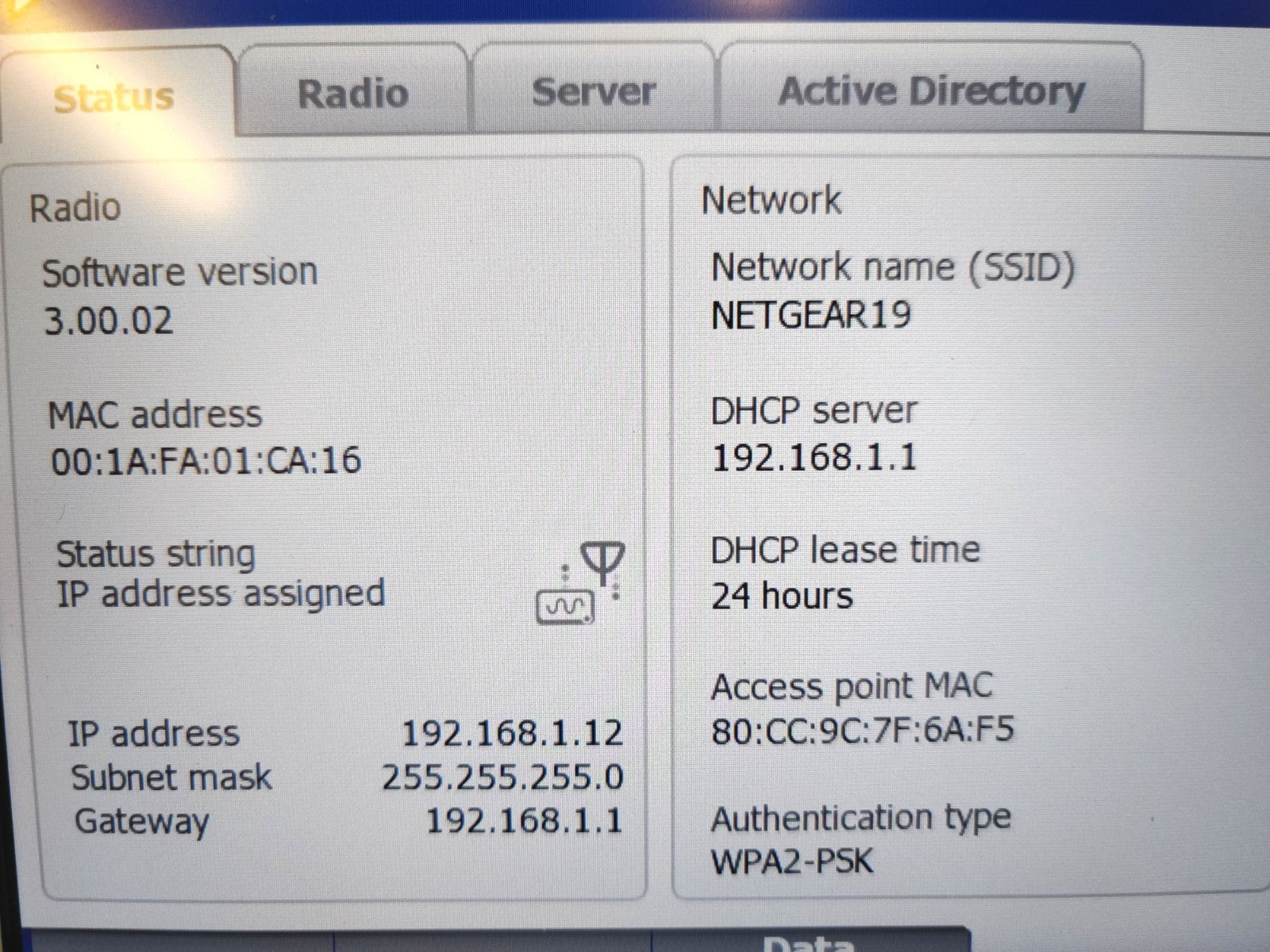Click the 'Network name (SSID)' label
The height and width of the screenshot is (952, 1270).
point(893,267)
